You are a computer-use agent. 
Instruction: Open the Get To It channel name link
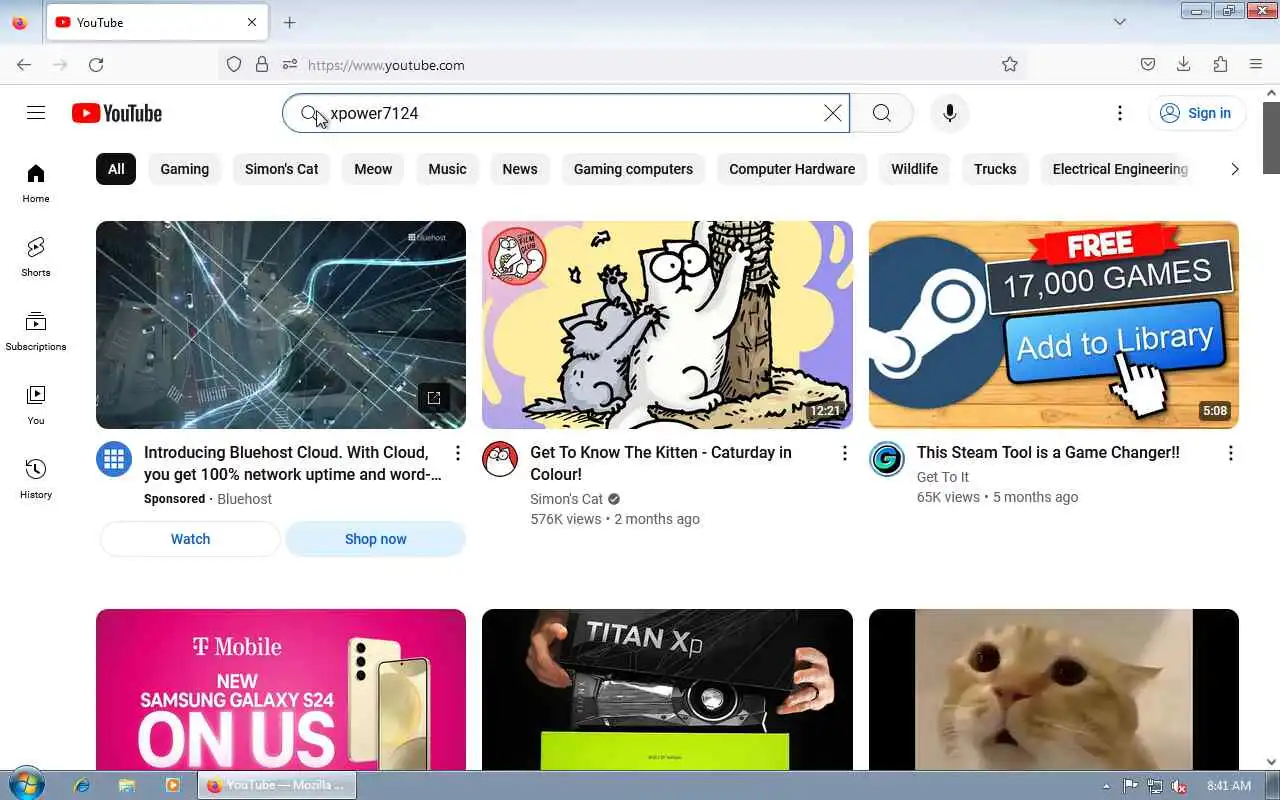coord(943,477)
